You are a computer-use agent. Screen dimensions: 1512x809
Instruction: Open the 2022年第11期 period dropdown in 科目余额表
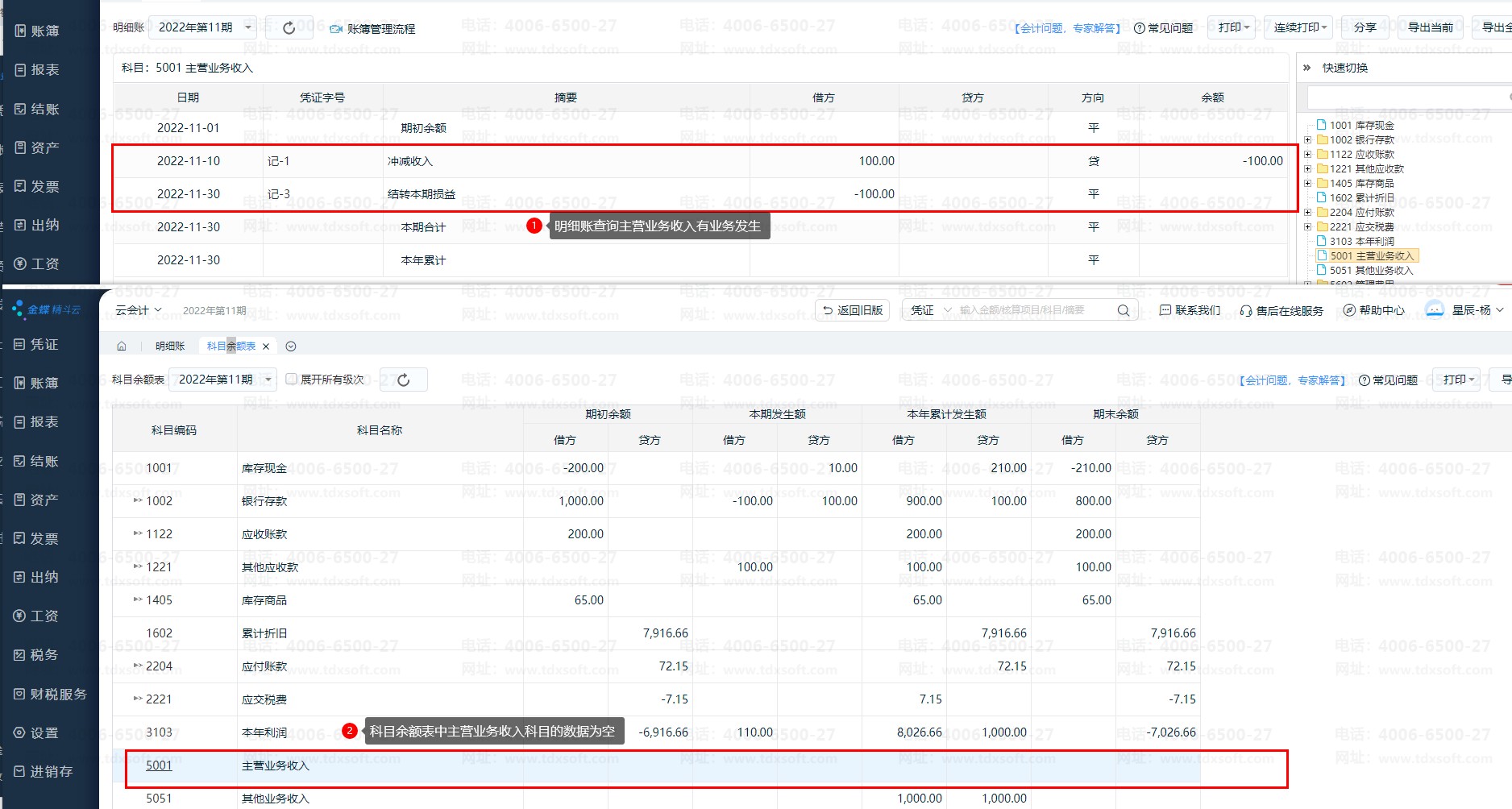(226, 380)
